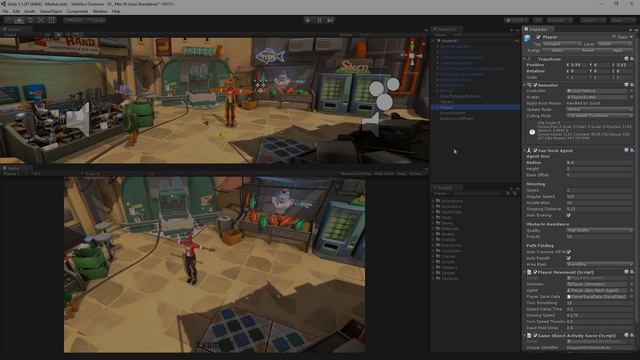Open the File menu

tap(5, 11)
